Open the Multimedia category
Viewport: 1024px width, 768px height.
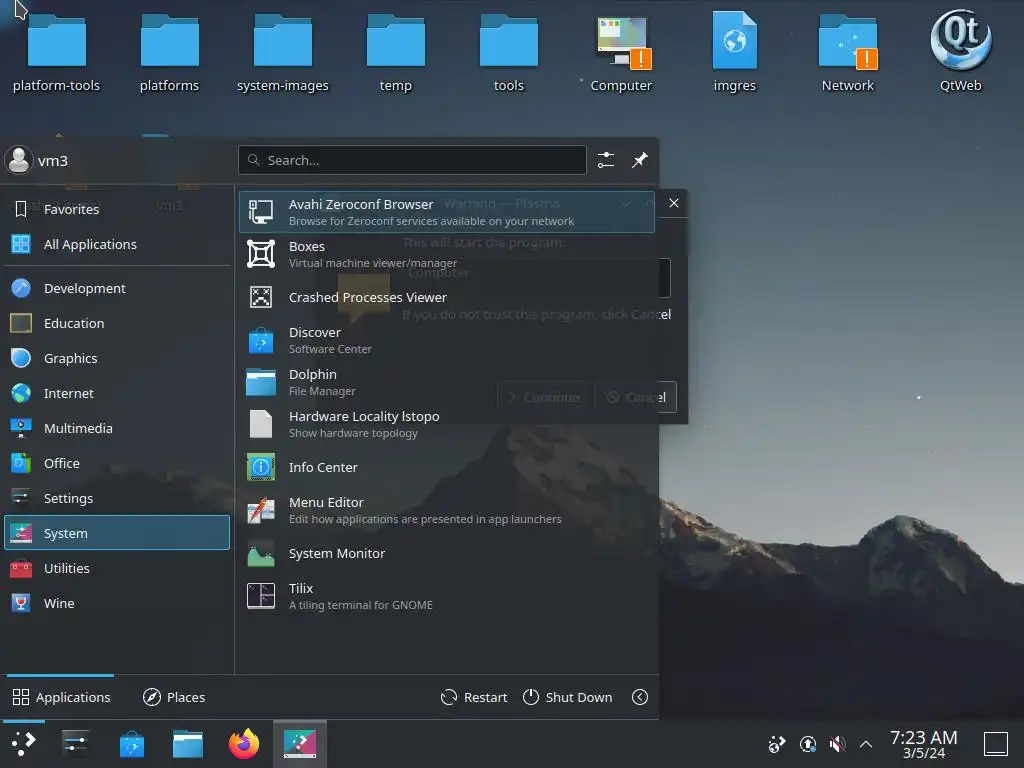pyautogui.click(x=117, y=428)
